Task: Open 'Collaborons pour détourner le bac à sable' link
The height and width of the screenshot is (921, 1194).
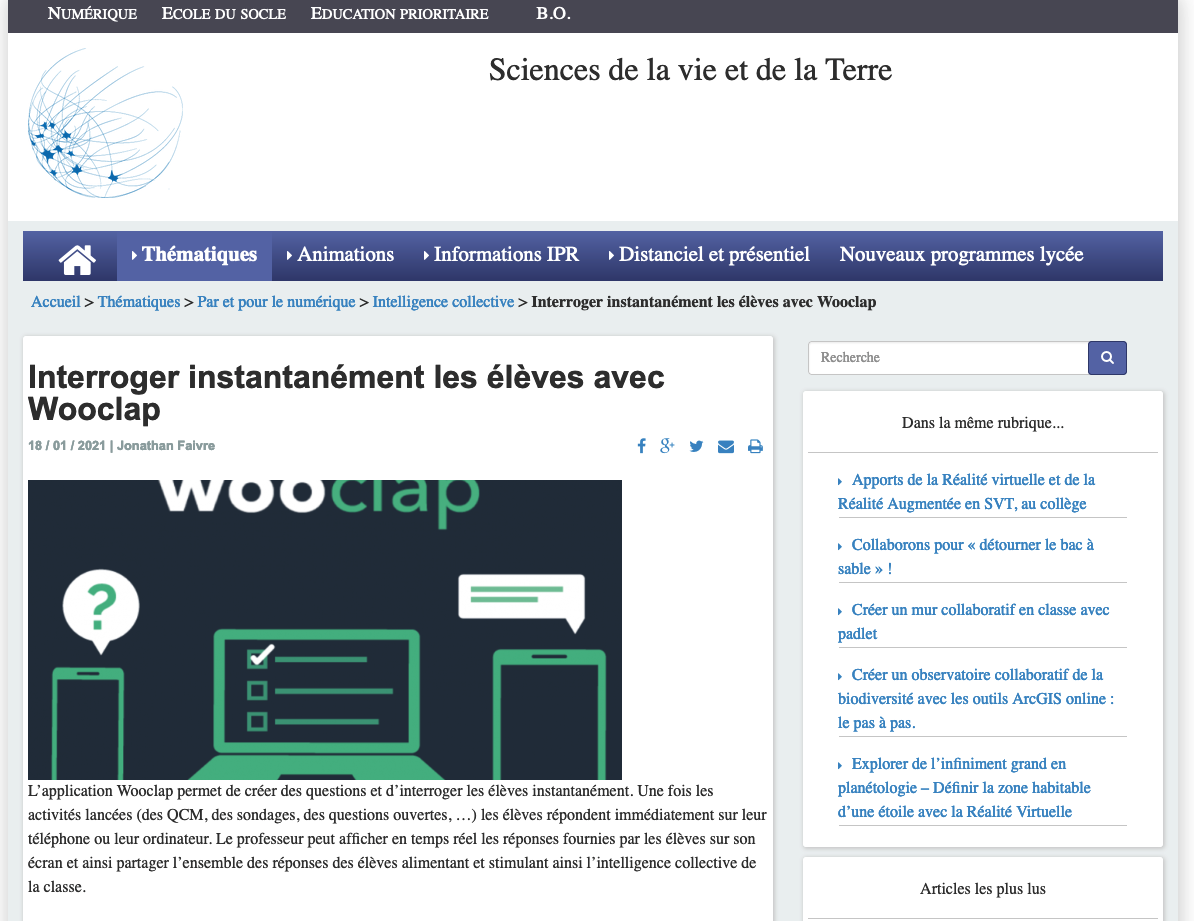Action: [966, 557]
